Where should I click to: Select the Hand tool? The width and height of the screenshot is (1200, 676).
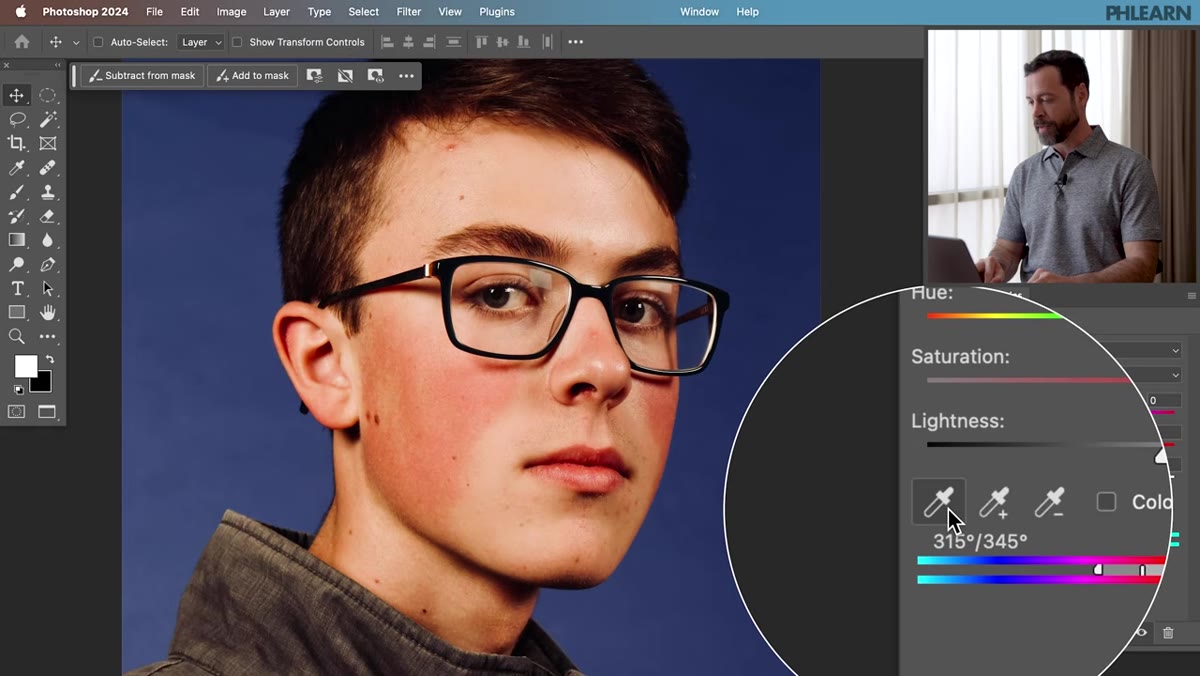click(47, 313)
